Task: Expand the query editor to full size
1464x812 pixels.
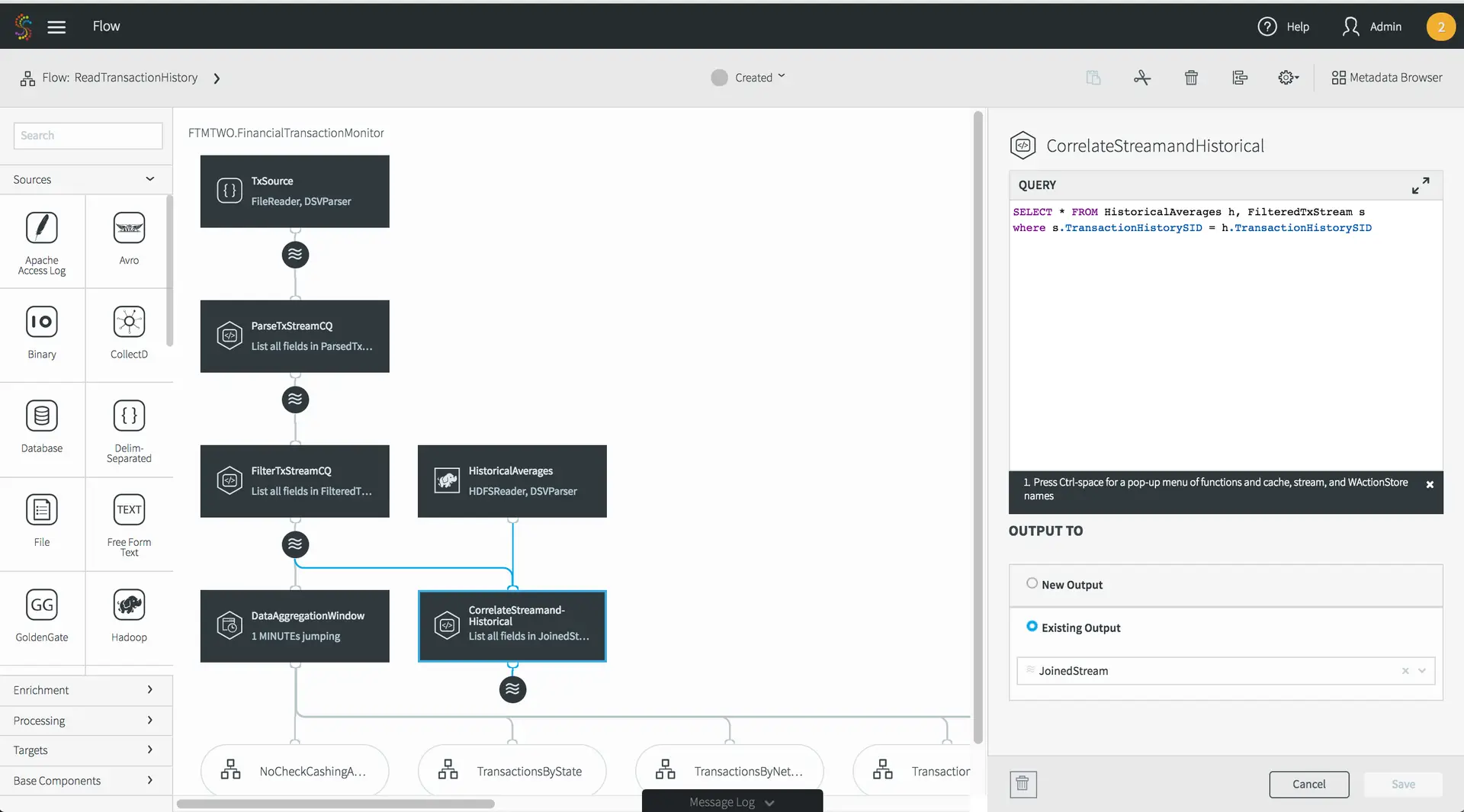Action: tap(1420, 185)
